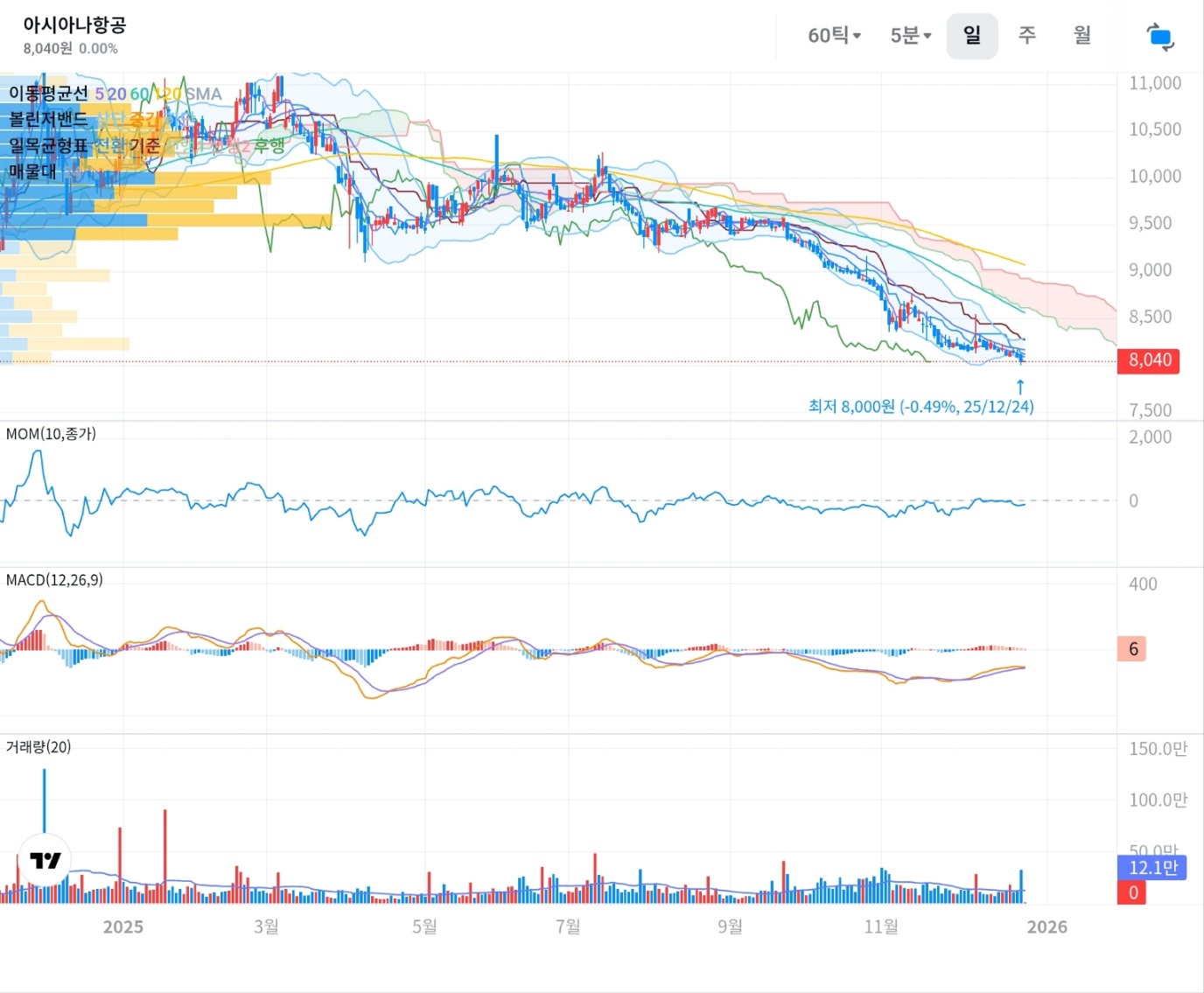Image resolution: width=1204 pixels, height=993 pixels.
Task: Click the MACD value tag showing 6
Action: click(1132, 649)
